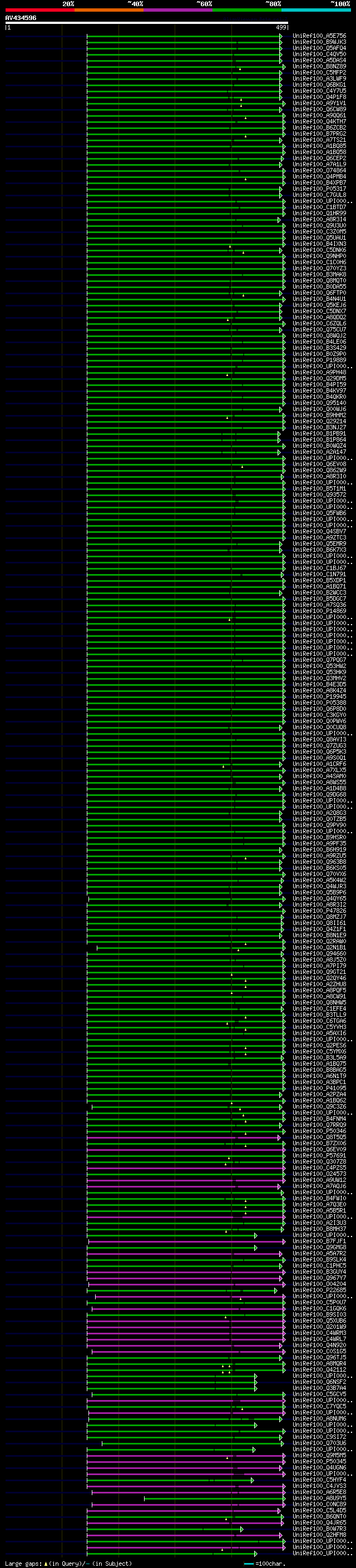Click the purple alignment bar for UniRef100_B7FJF1
Image resolution: width=356 pixels, height=1568 pixels.
pyautogui.click(x=187, y=1241)
